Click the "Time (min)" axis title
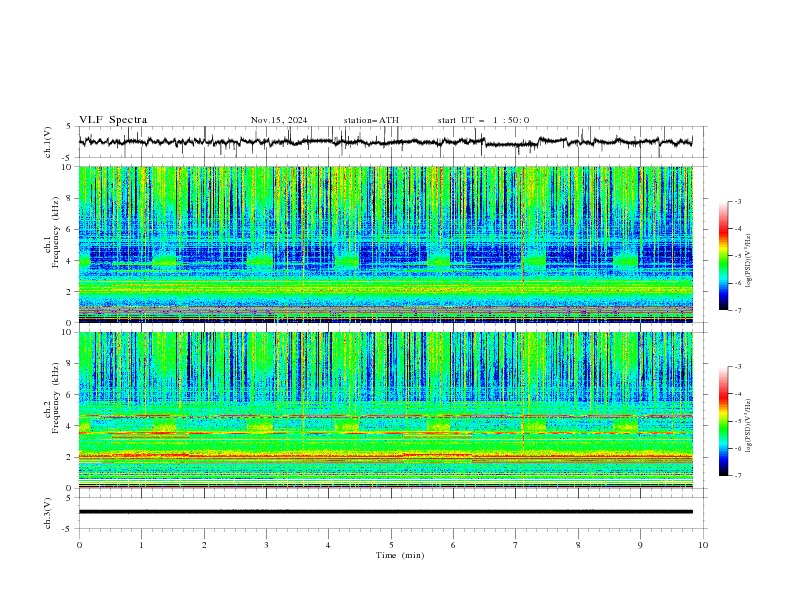 pos(400,555)
